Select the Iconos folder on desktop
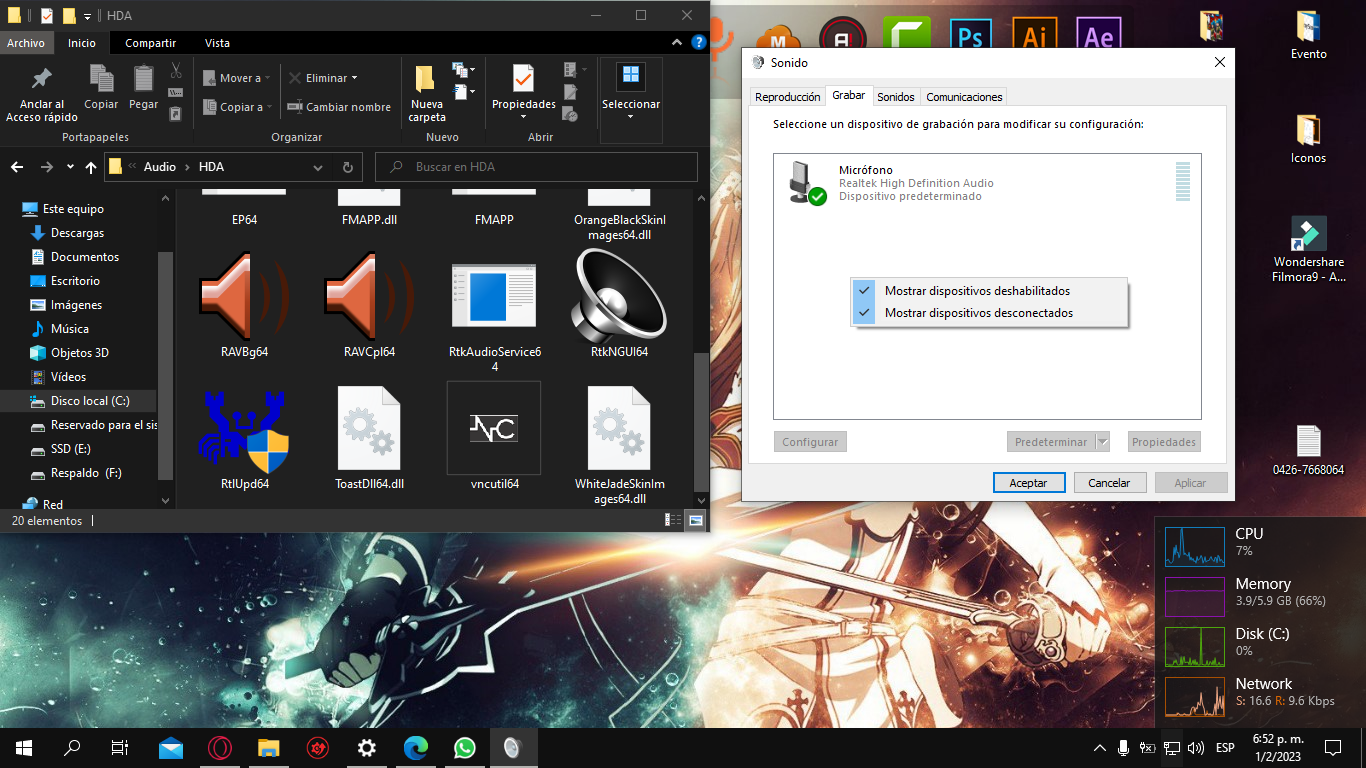The height and width of the screenshot is (768, 1366). [1308, 139]
